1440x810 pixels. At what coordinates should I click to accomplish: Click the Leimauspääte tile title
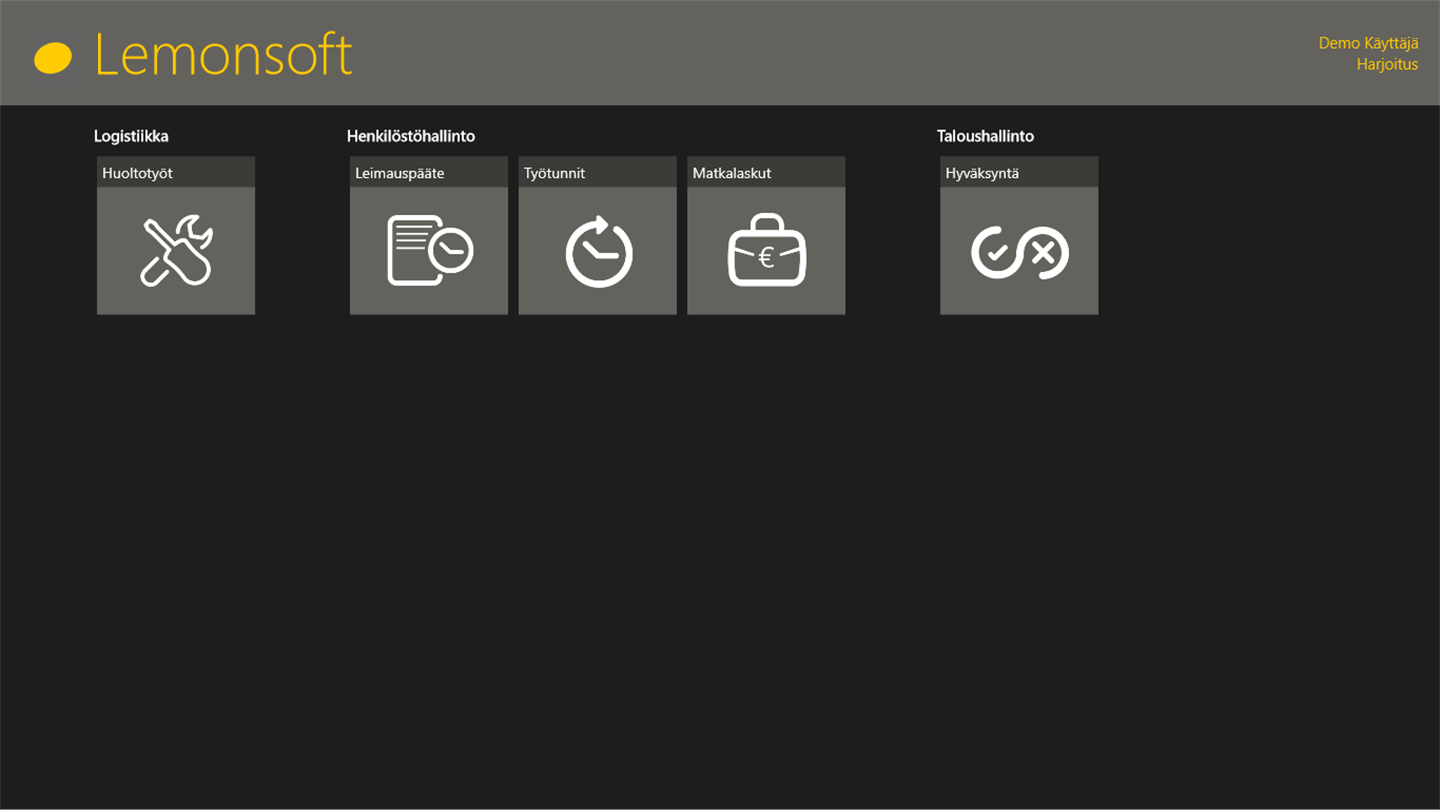[400, 173]
